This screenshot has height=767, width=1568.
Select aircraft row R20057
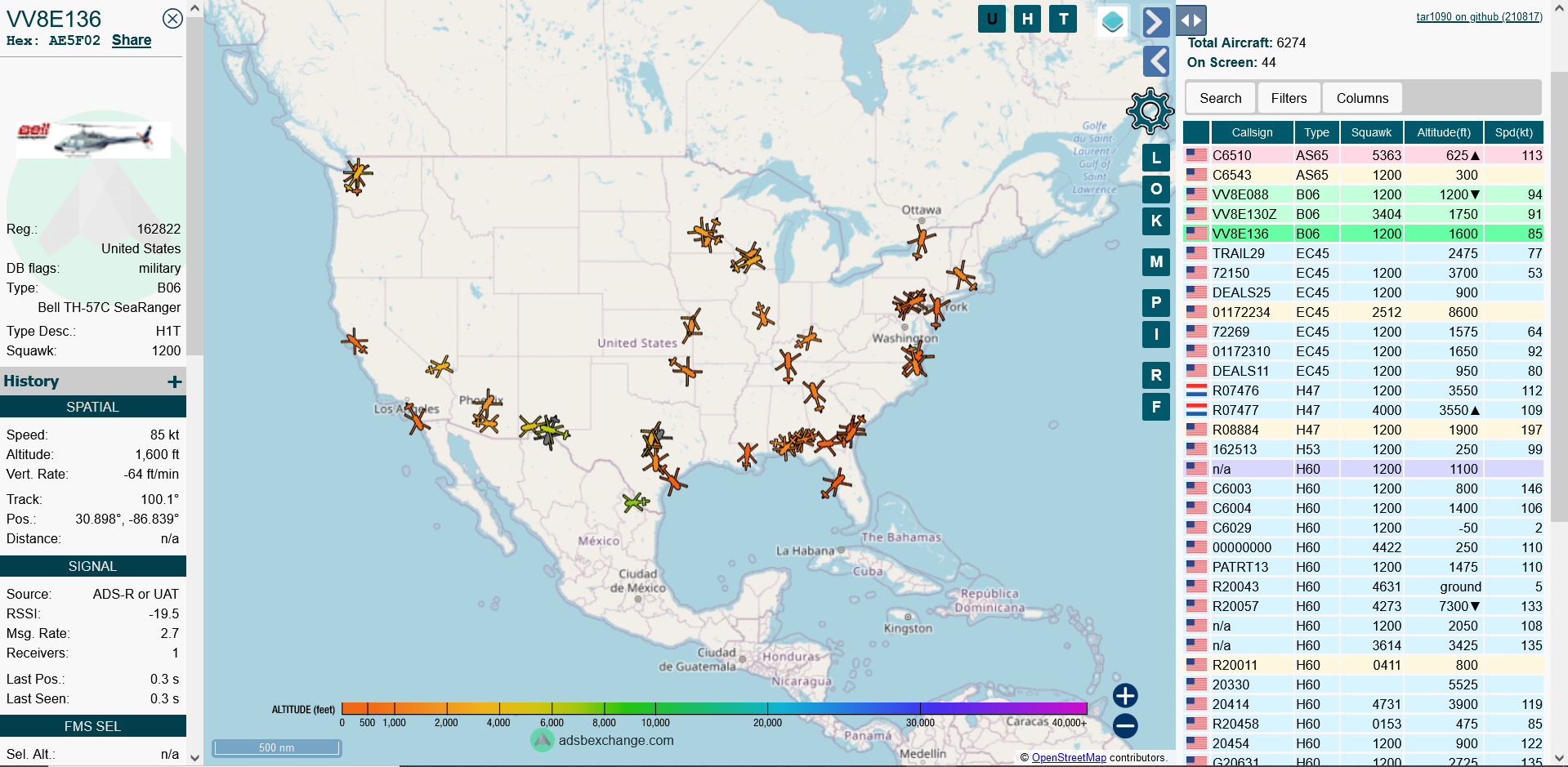point(1363,606)
